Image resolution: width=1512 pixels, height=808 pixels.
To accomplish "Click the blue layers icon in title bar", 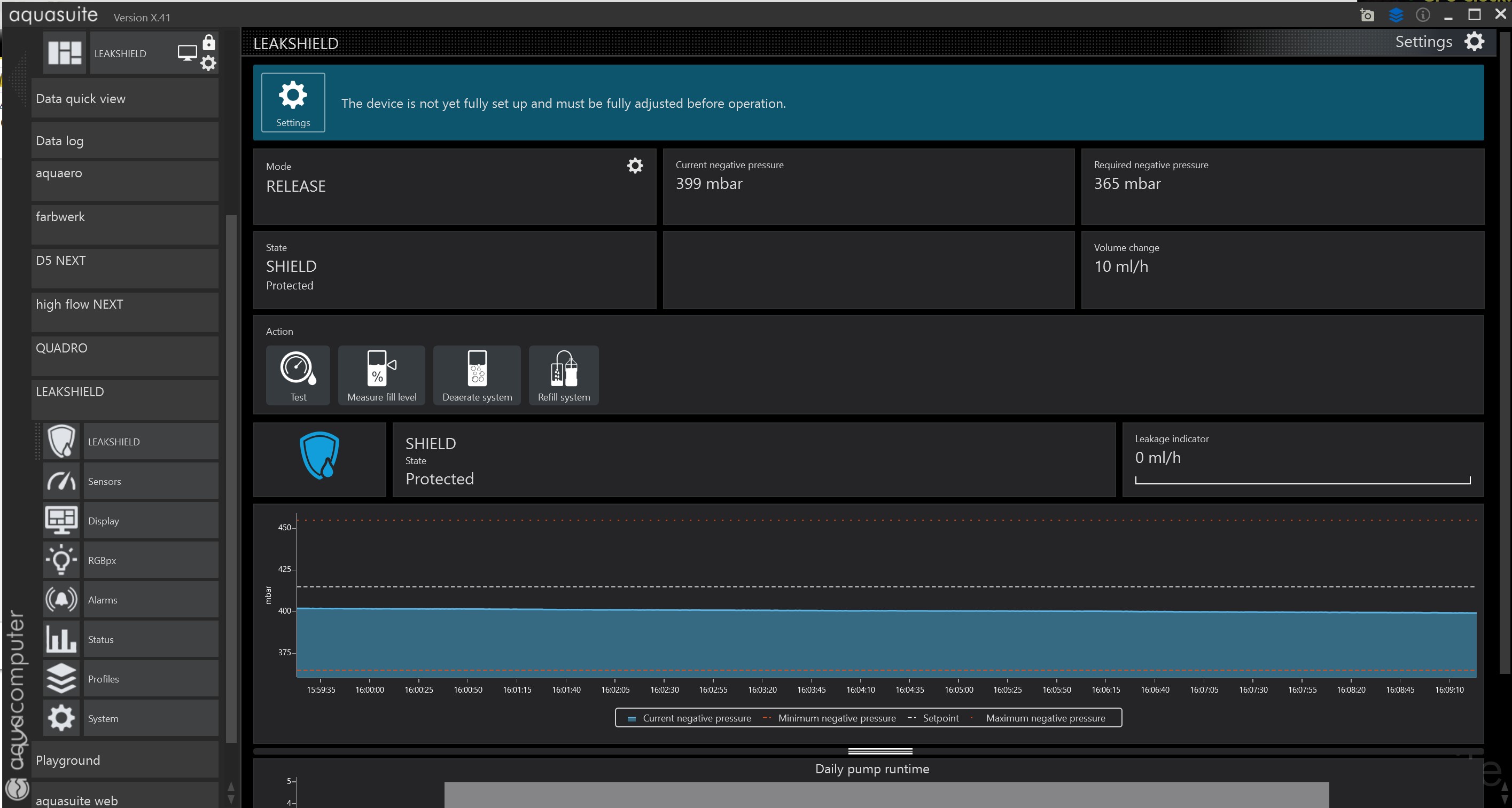I will pos(1396,14).
